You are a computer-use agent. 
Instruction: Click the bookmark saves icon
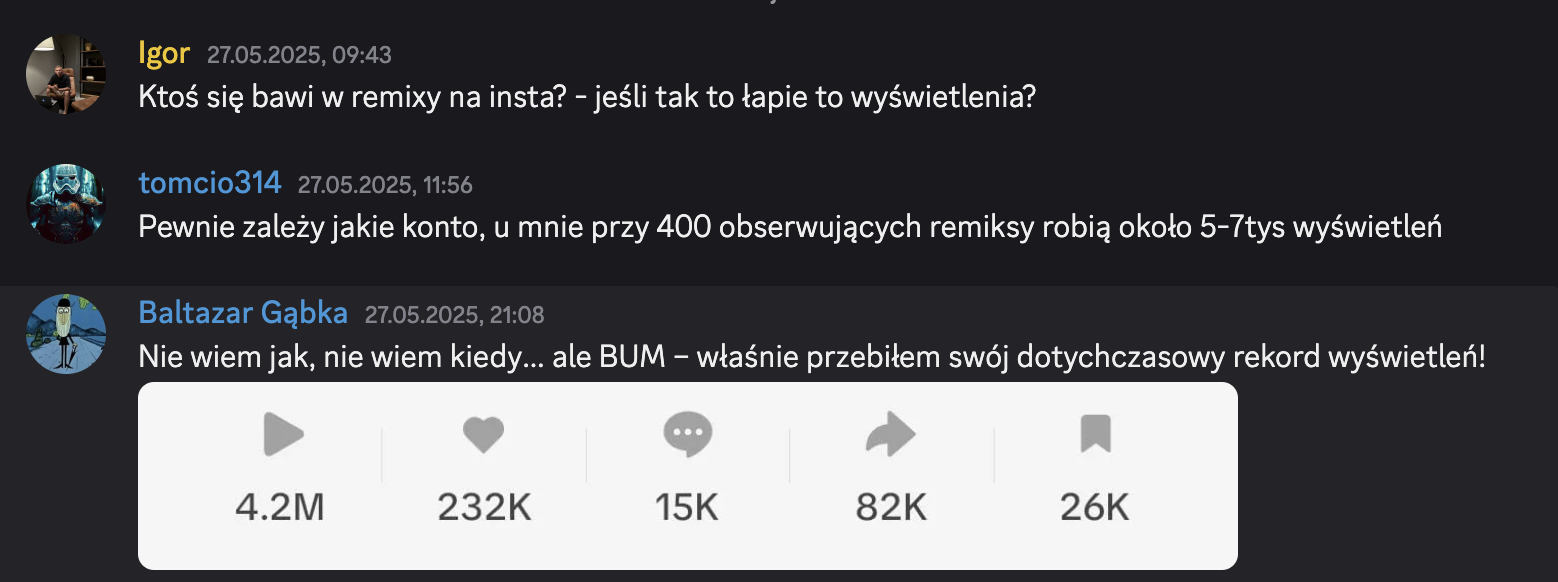coord(1095,435)
